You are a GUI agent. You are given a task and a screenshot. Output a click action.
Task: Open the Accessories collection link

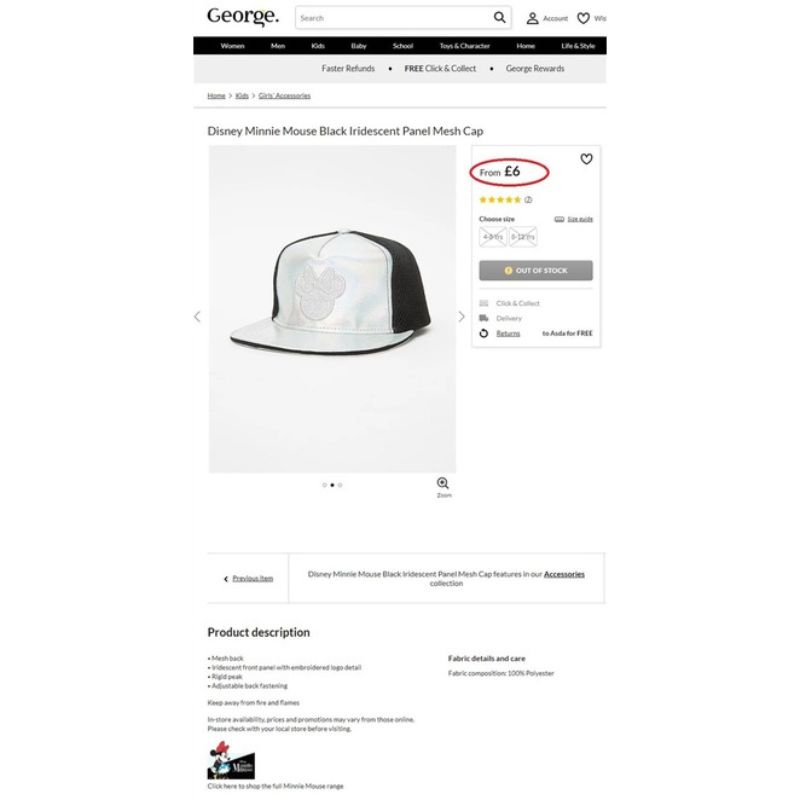point(564,574)
